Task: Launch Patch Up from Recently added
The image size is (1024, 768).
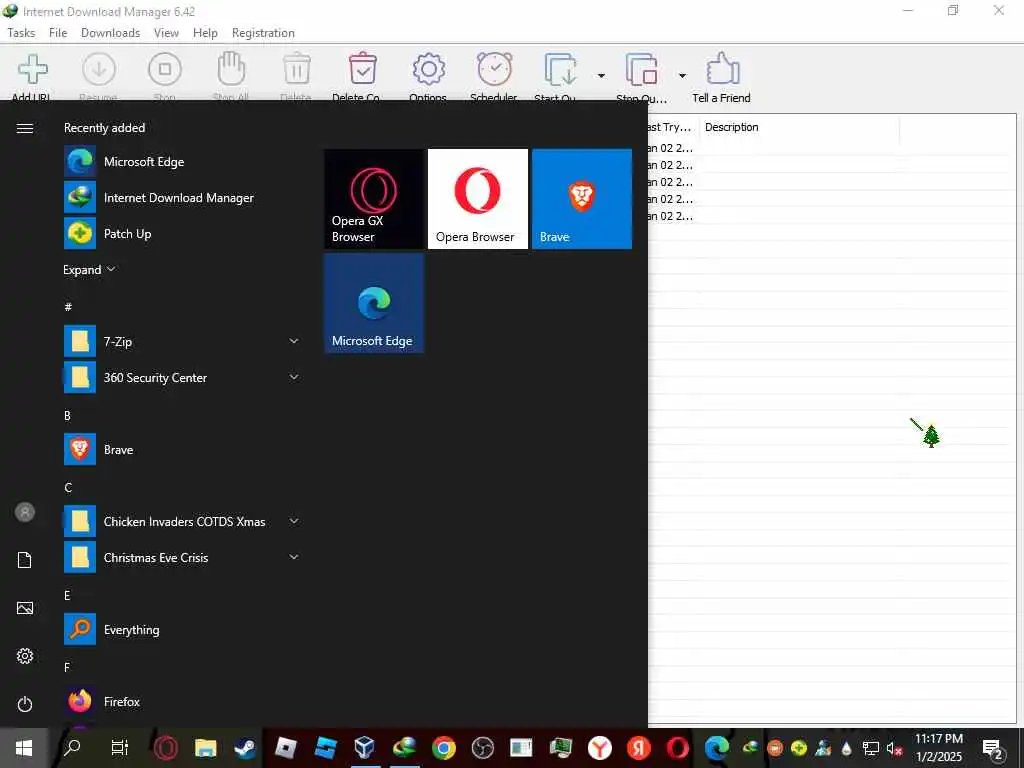Action: tap(182, 233)
